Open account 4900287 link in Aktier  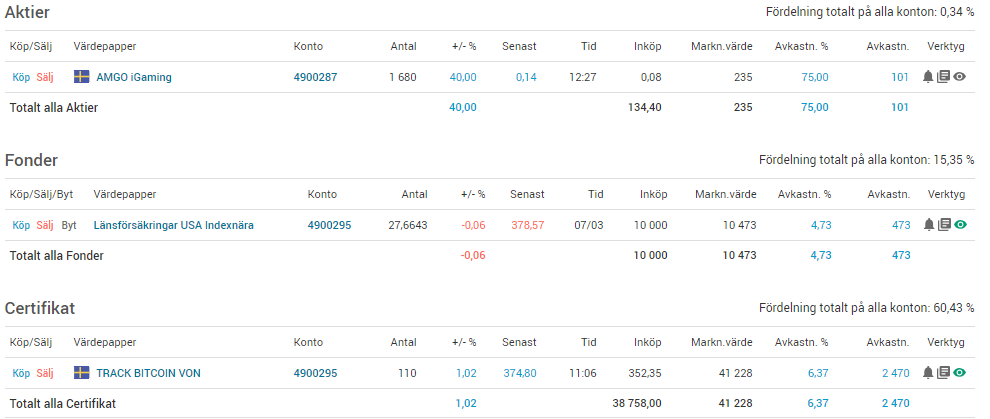316,78
